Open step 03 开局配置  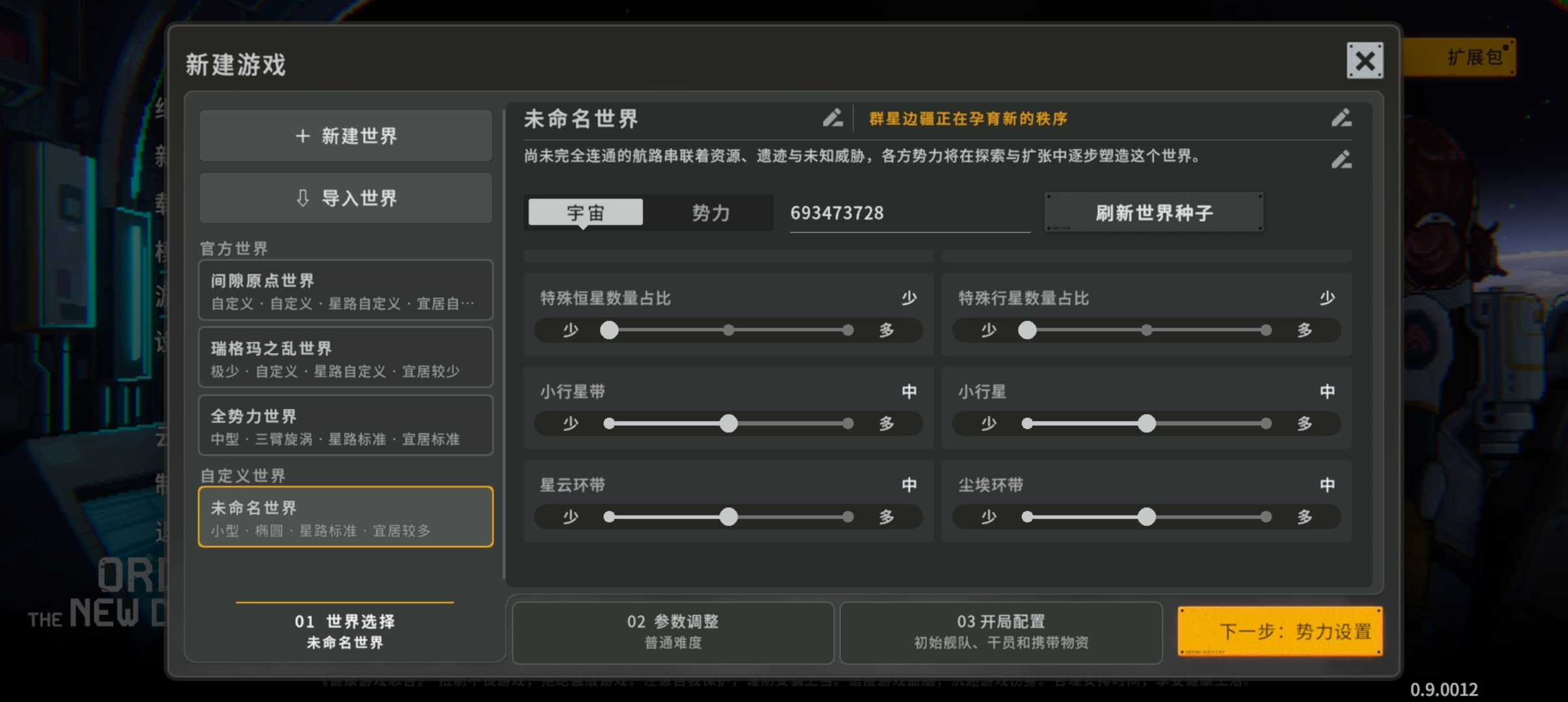[x=1001, y=632]
